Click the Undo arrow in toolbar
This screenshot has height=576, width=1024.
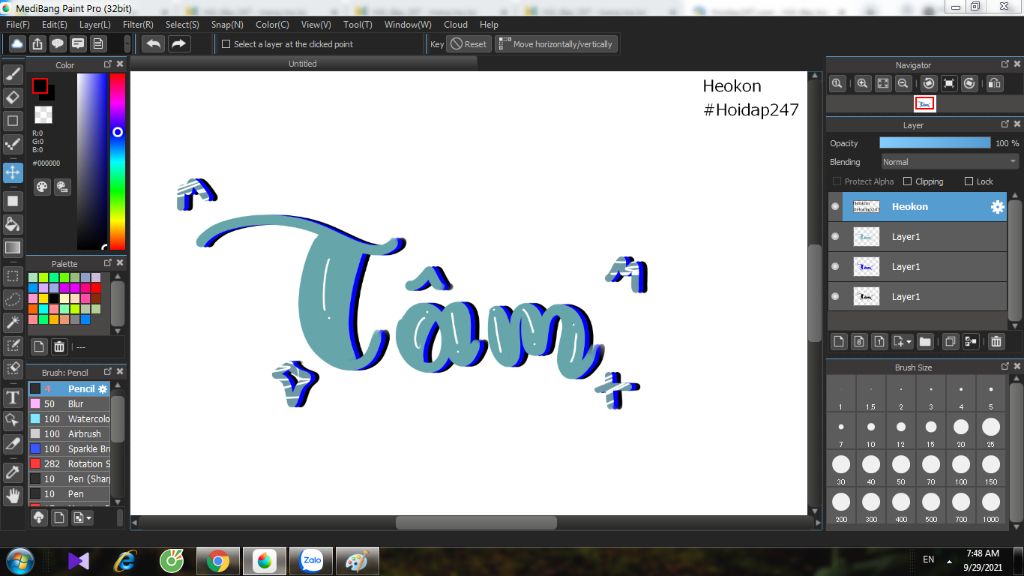coord(153,44)
